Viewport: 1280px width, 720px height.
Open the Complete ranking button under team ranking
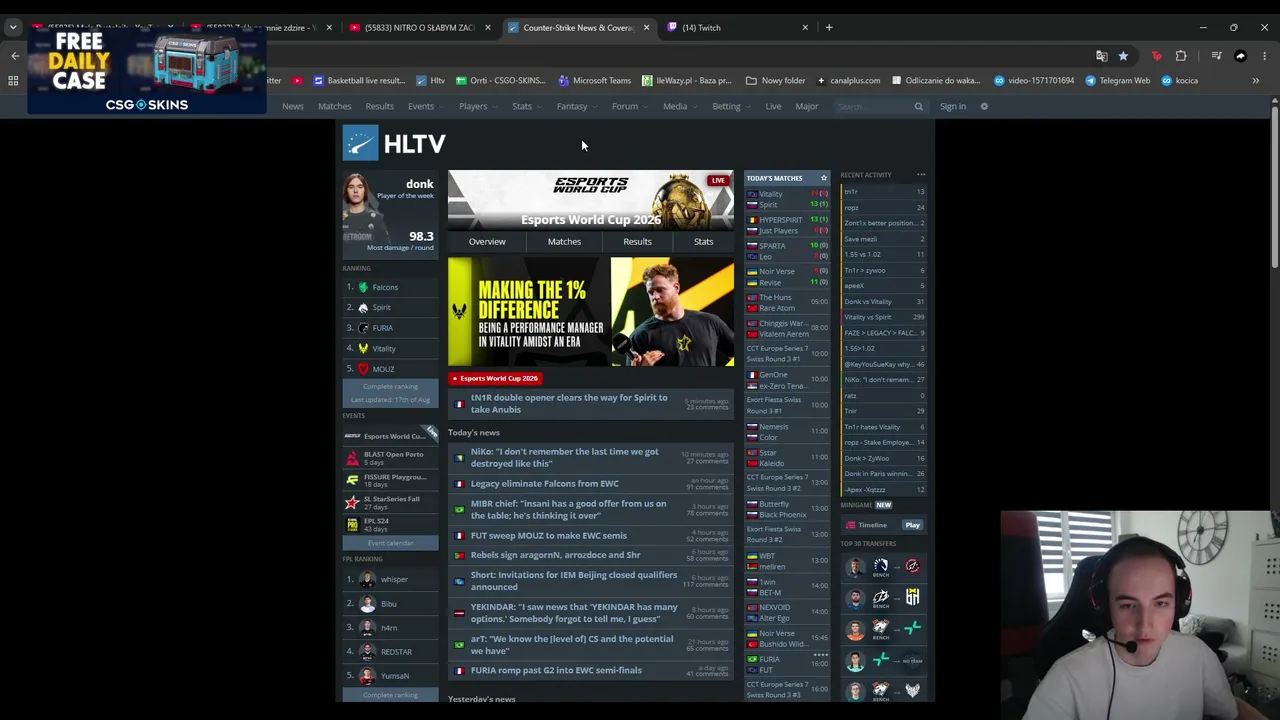(390, 387)
